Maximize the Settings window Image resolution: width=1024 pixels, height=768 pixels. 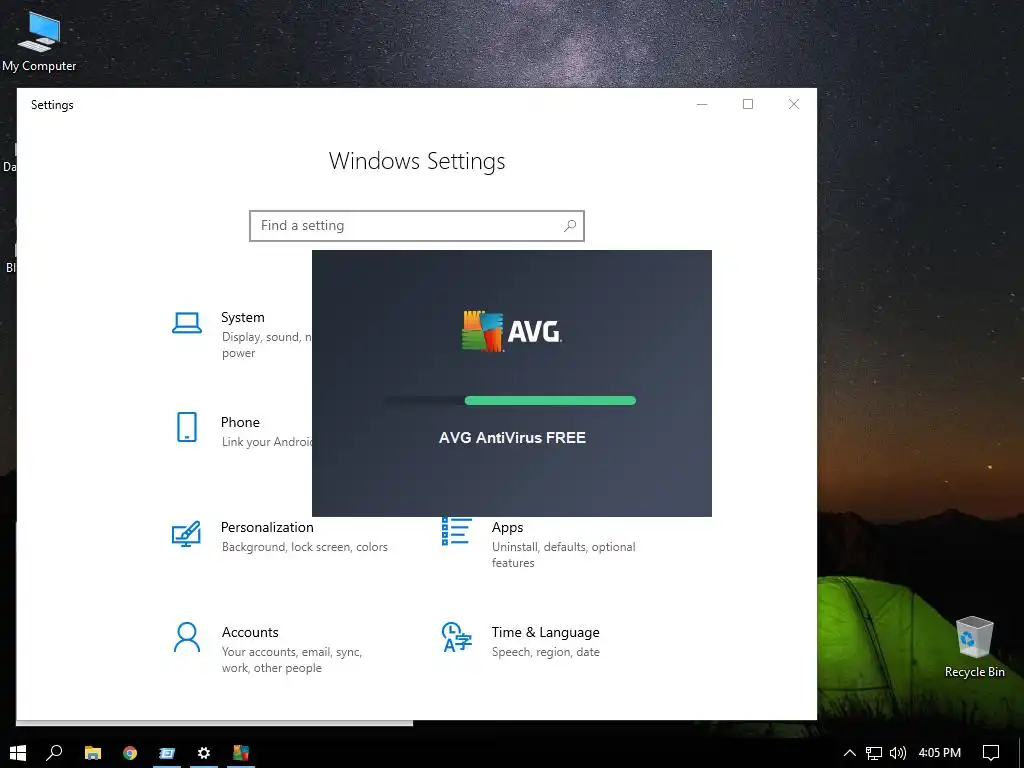(x=748, y=104)
